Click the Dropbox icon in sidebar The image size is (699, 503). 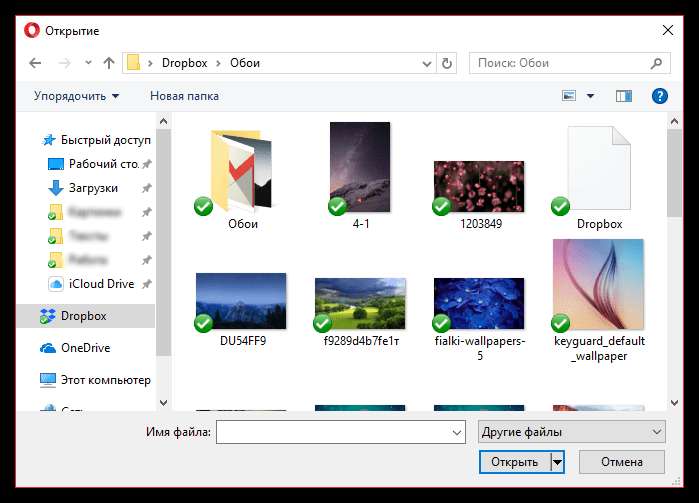click(47, 316)
